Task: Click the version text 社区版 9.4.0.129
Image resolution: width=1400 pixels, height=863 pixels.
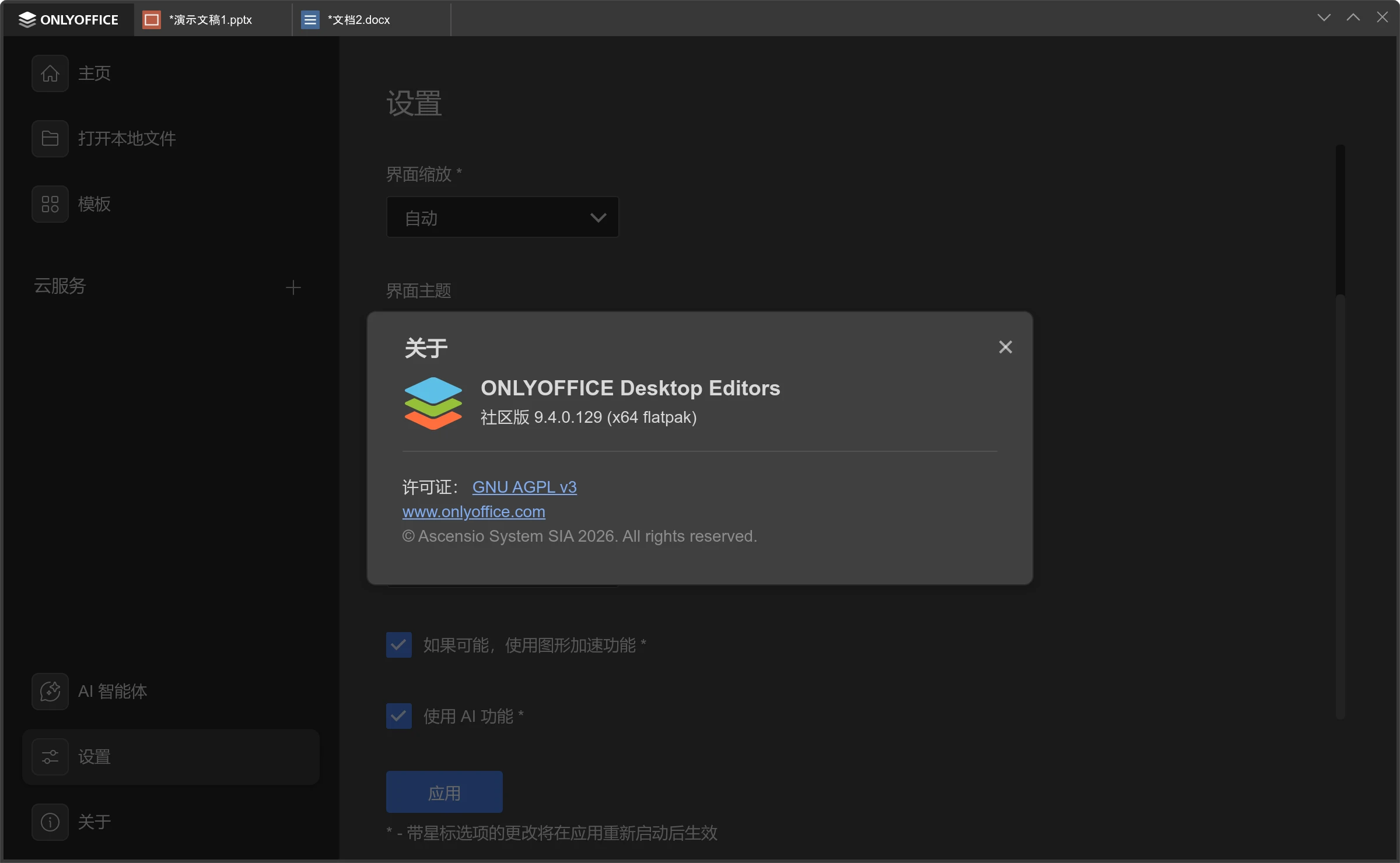Action: click(589, 418)
